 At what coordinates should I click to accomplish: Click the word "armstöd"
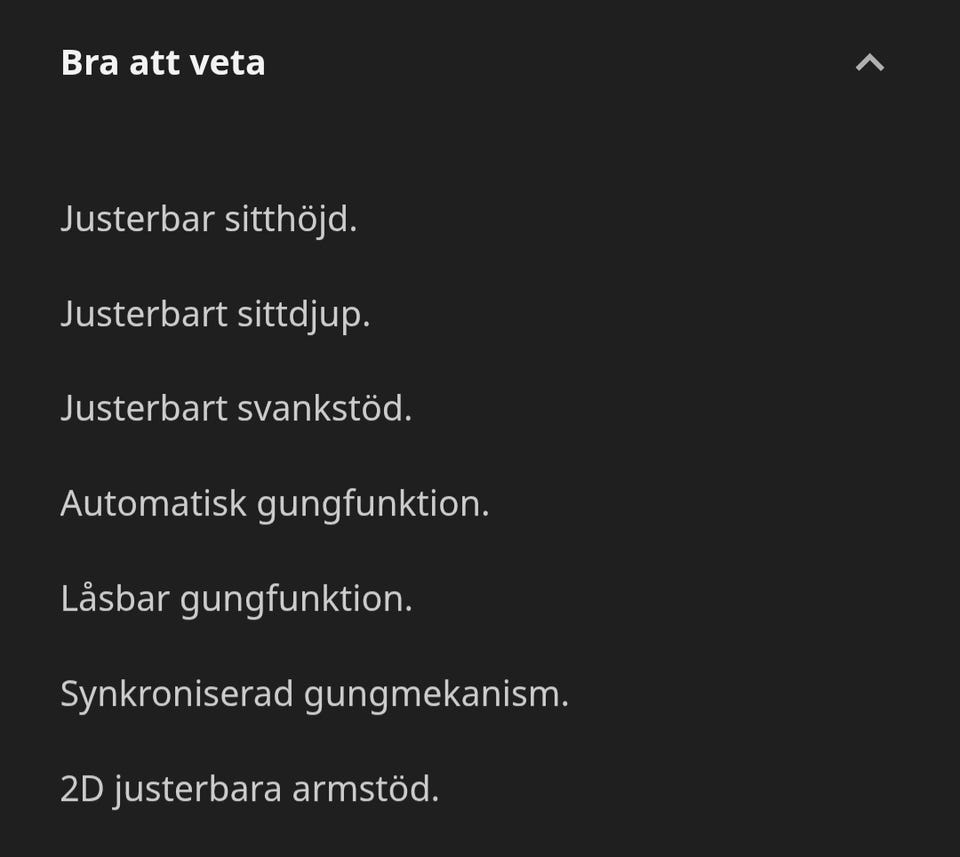click(x=365, y=789)
